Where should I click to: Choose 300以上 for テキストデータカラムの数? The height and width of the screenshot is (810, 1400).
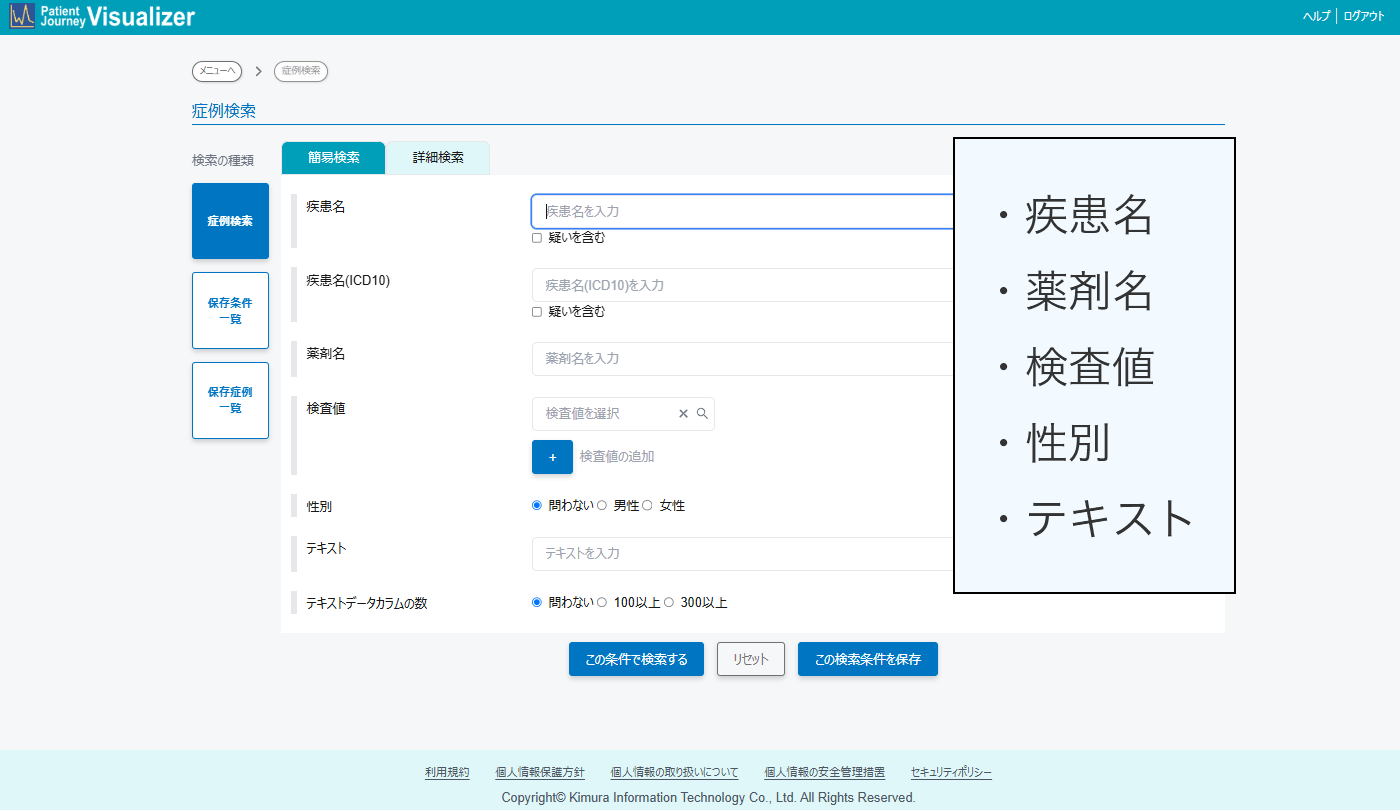tap(669, 603)
